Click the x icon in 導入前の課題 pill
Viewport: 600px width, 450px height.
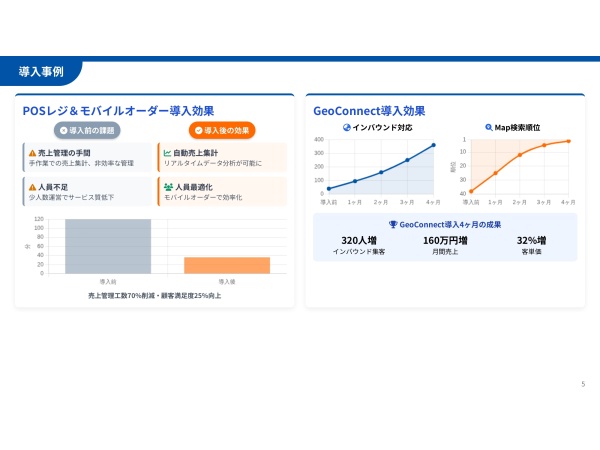(64, 130)
